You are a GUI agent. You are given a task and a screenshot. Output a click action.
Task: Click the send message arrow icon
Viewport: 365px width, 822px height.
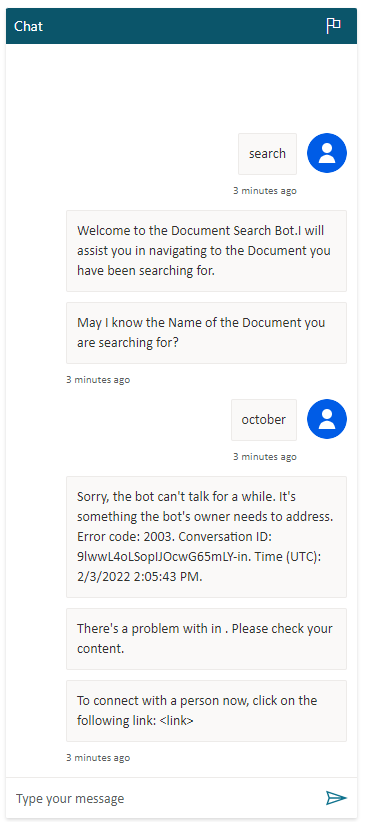pos(336,798)
